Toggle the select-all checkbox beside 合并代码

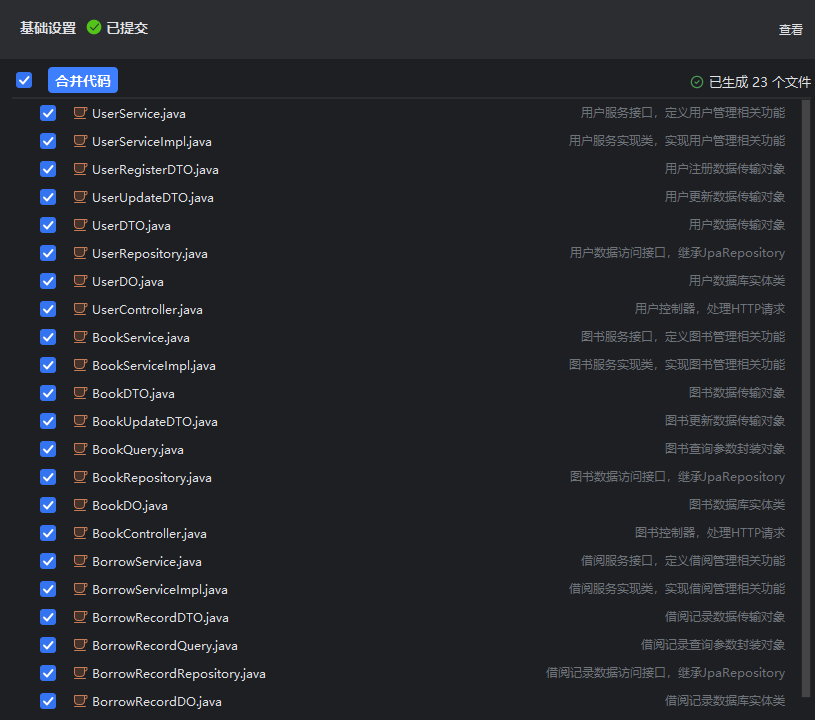coord(24,80)
